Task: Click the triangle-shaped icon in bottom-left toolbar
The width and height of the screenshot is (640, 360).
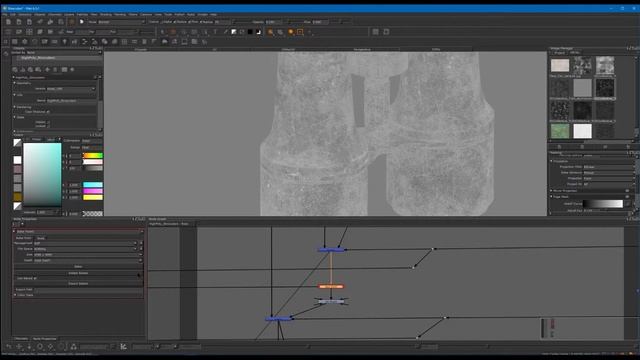Action: click(x=73, y=347)
